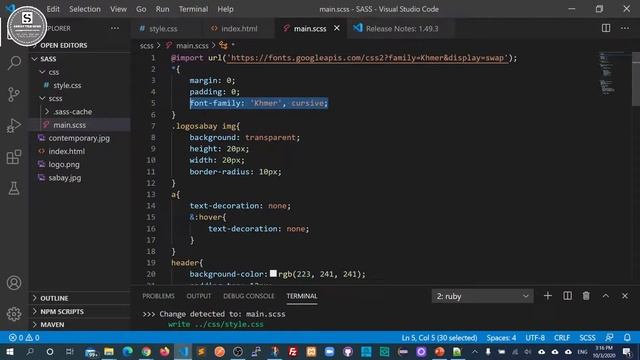Launch Firefox from the taskbar
Image resolution: width=640 pixels, height=360 pixels.
click(x=164, y=352)
